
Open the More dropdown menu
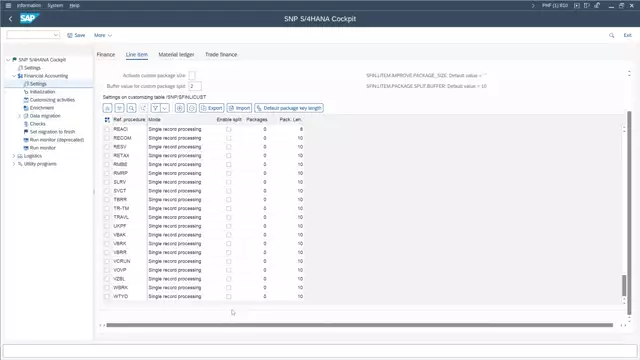tap(103, 36)
